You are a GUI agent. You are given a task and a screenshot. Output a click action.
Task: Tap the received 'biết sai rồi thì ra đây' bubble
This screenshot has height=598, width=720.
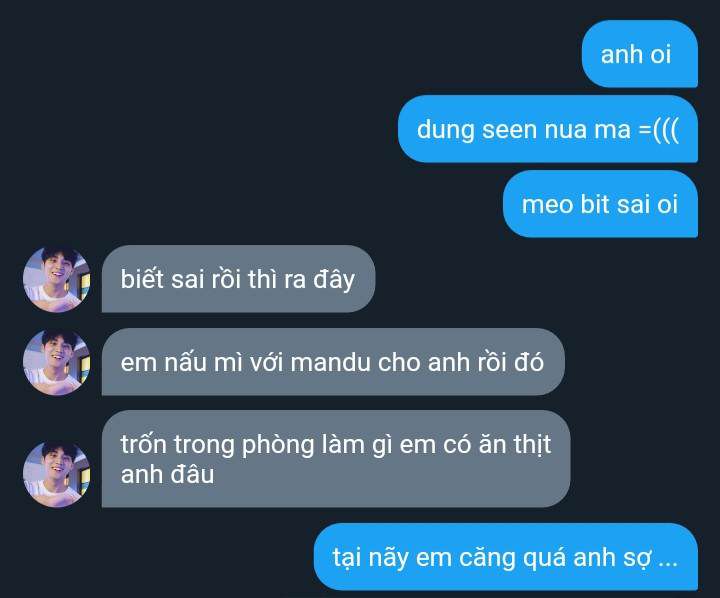tap(238, 279)
